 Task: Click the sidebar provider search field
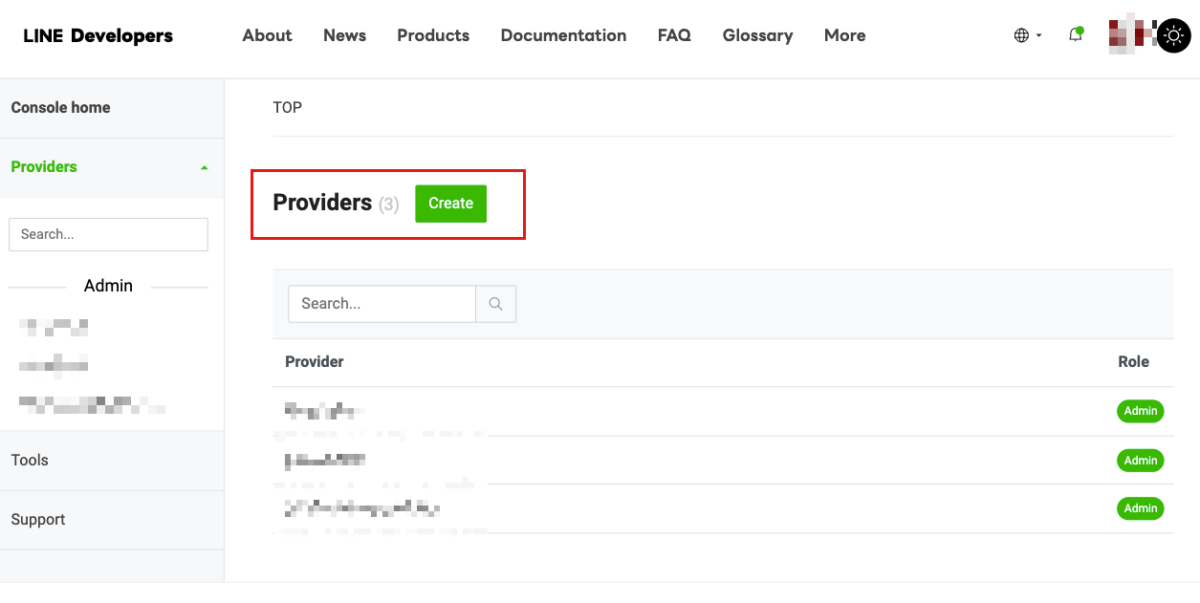108,234
